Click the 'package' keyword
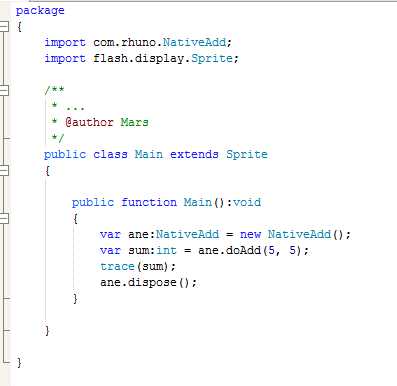This screenshot has width=397, height=386. pyautogui.click(x=40, y=11)
